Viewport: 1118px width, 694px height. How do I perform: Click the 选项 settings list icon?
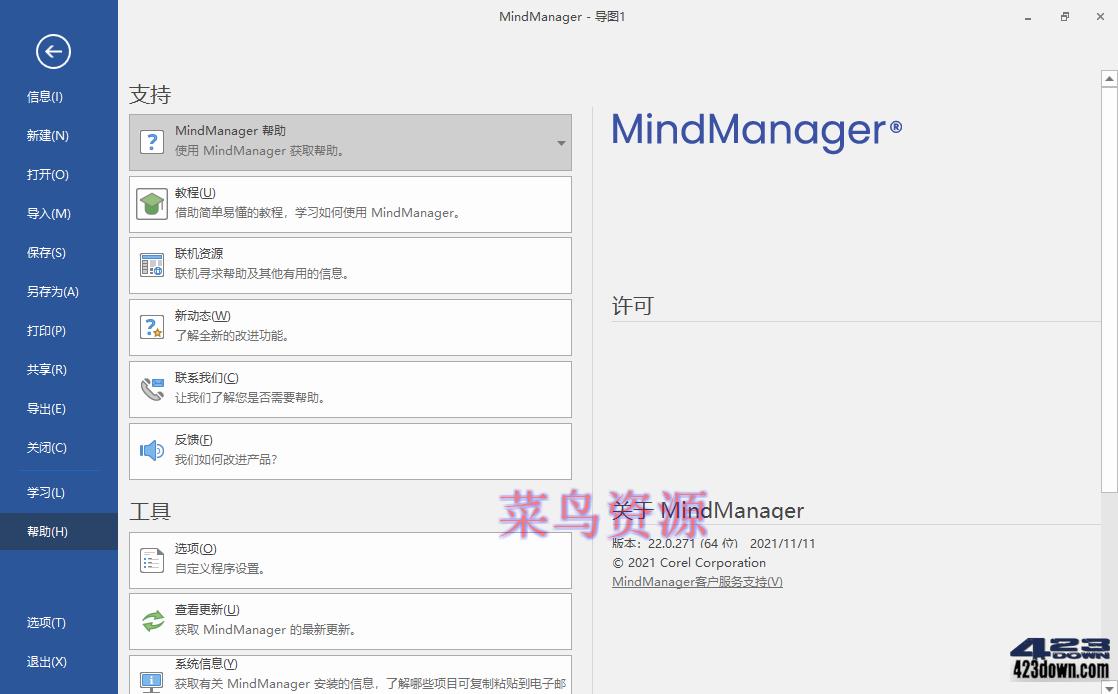click(151, 559)
